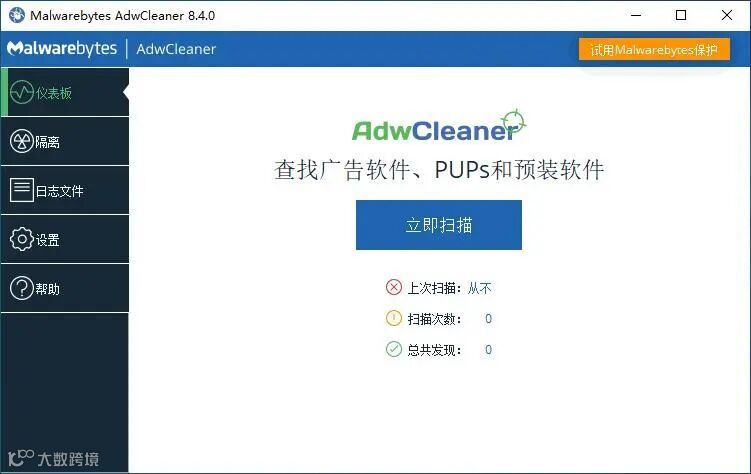
Task: Click the Malwarebytes logo in header
Action: click(62, 48)
